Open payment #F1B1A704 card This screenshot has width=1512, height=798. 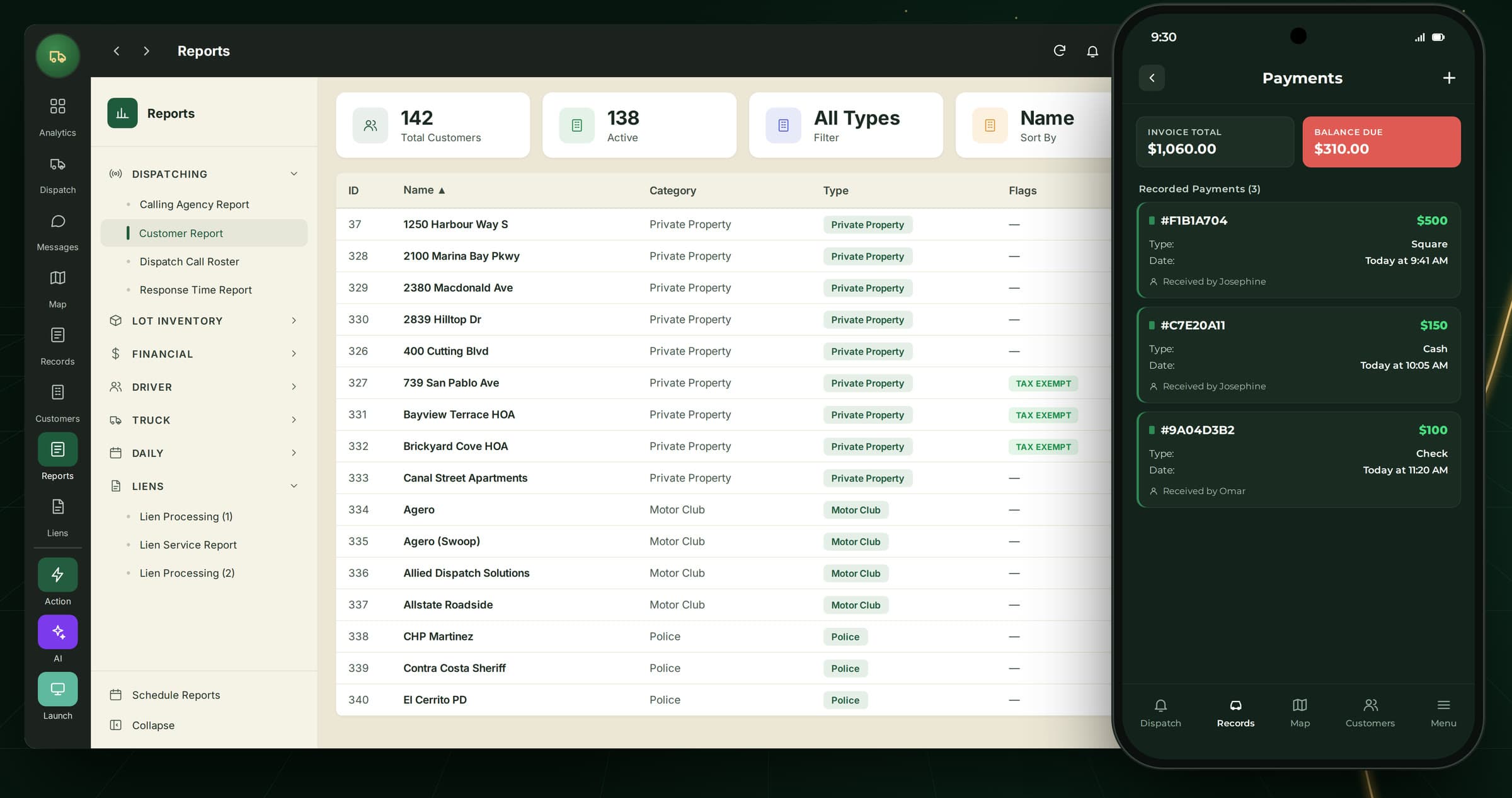1298,250
